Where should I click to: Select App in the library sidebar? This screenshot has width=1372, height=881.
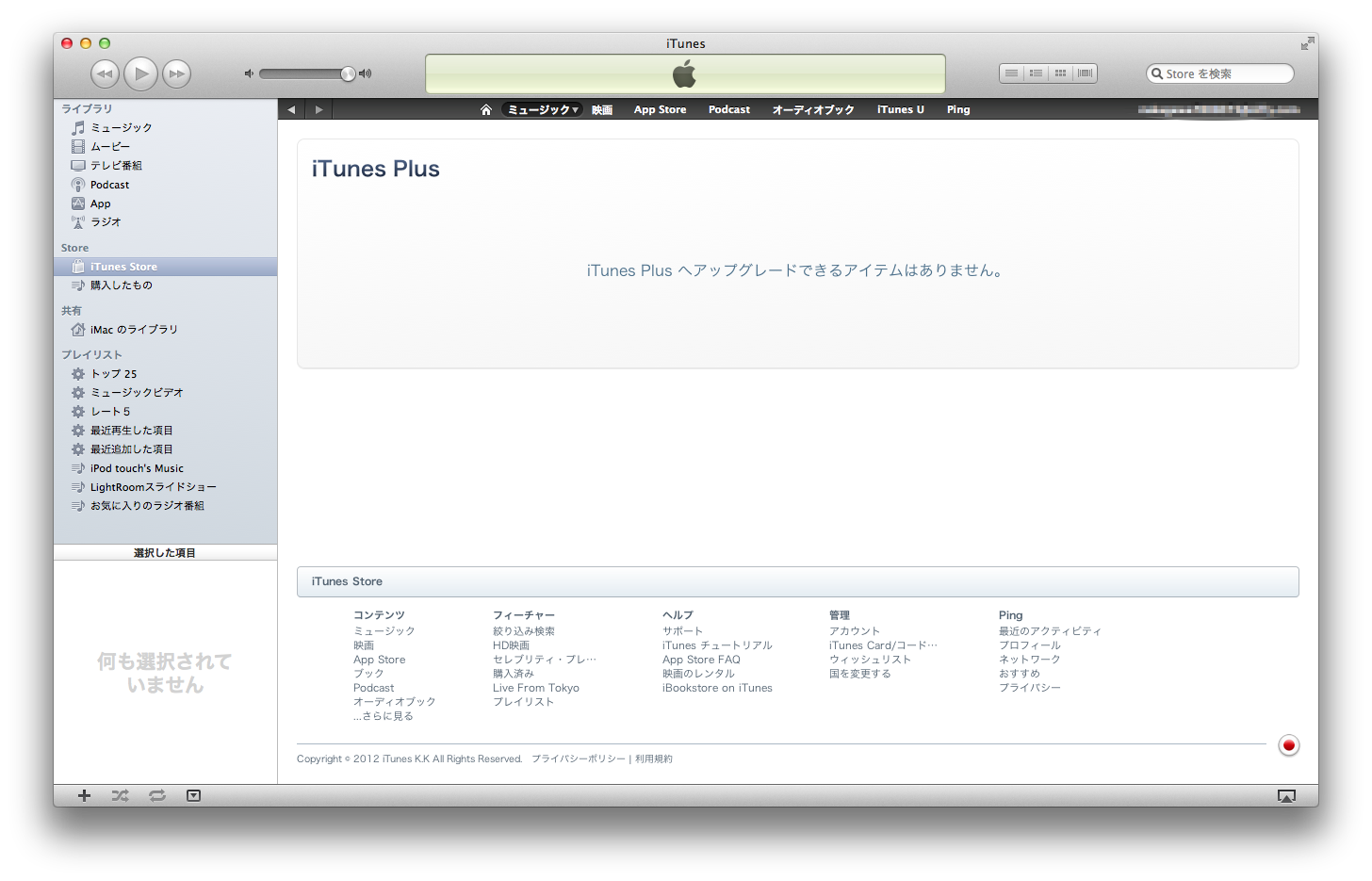tap(165, 204)
